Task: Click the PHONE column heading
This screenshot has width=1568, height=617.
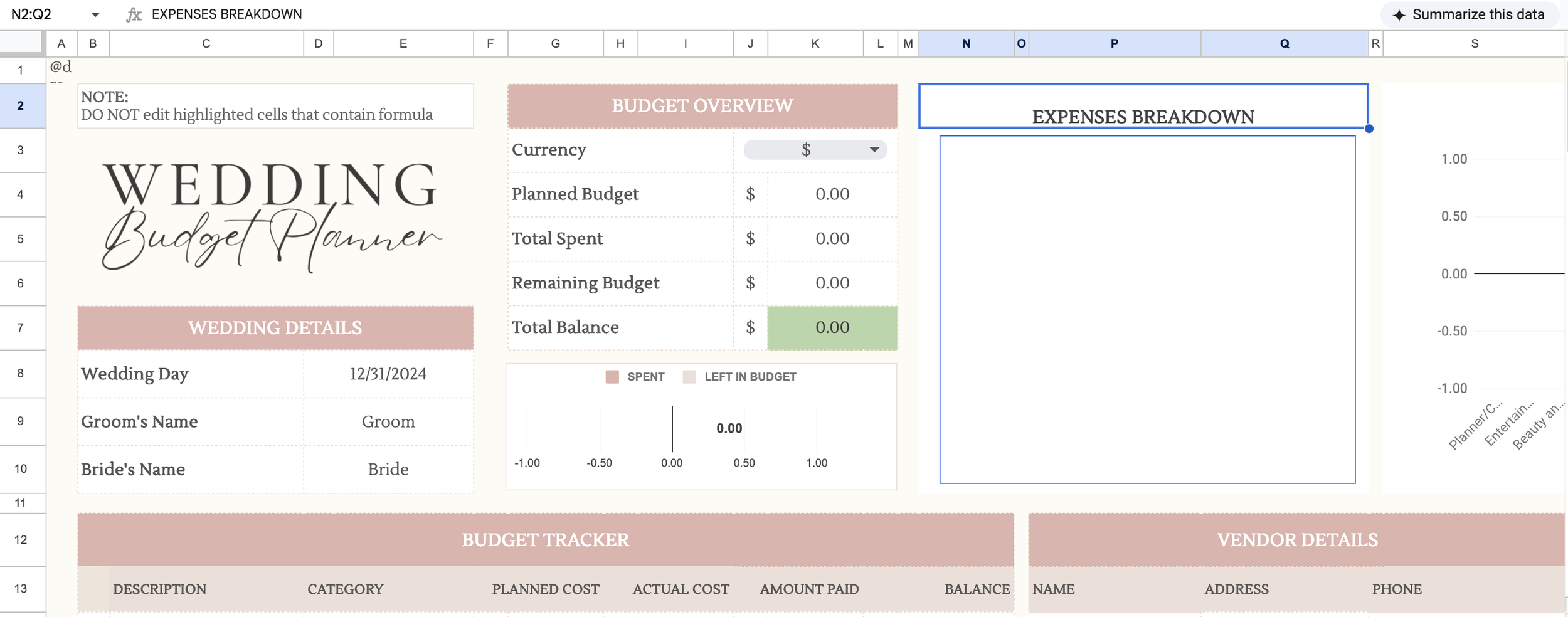Action: click(1397, 589)
